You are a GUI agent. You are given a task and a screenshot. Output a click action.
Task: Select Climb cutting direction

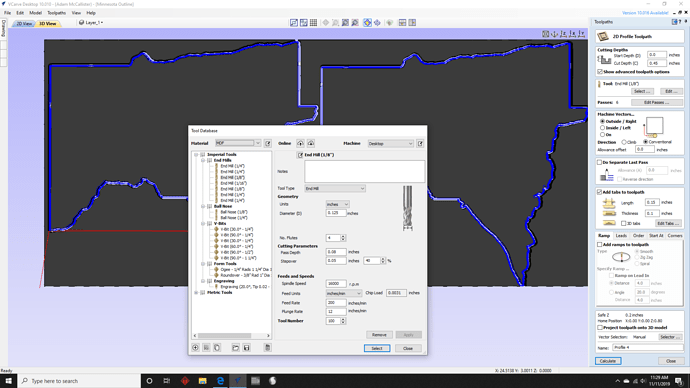click(624, 142)
